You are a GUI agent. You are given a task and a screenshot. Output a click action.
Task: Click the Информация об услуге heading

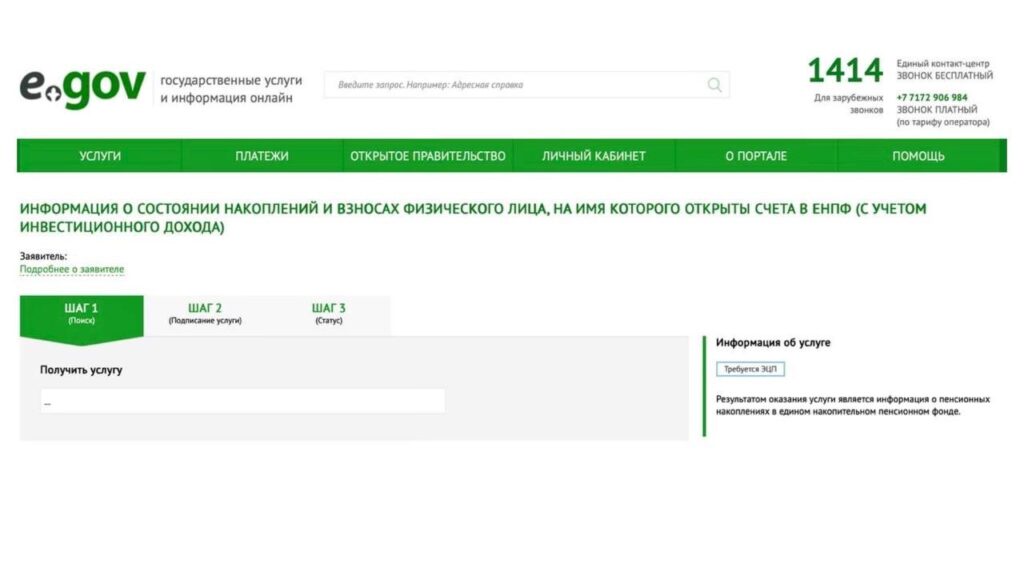773,342
